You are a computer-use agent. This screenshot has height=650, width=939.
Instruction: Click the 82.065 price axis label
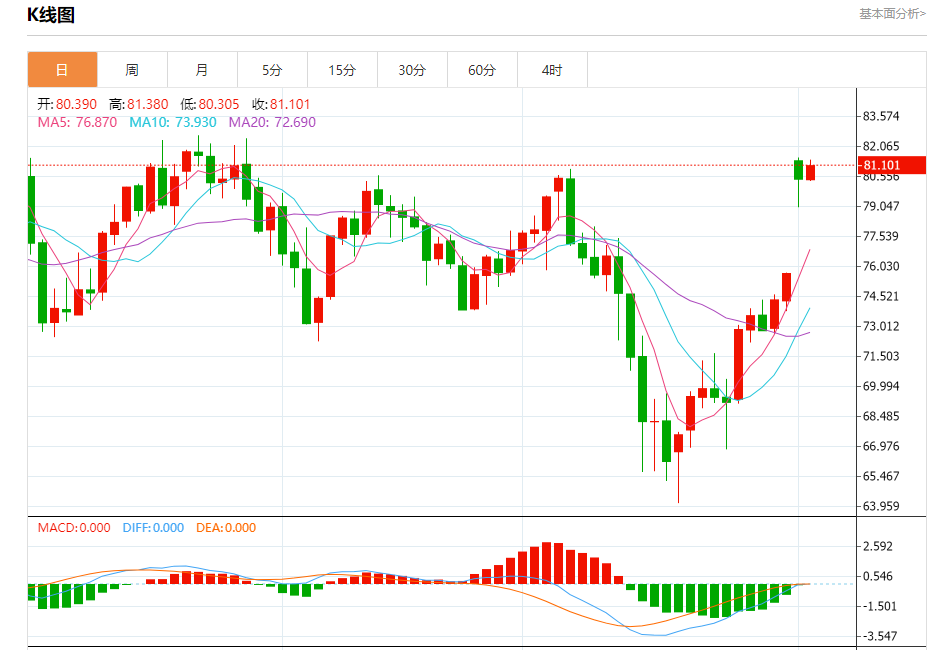[x=881, y=146]
